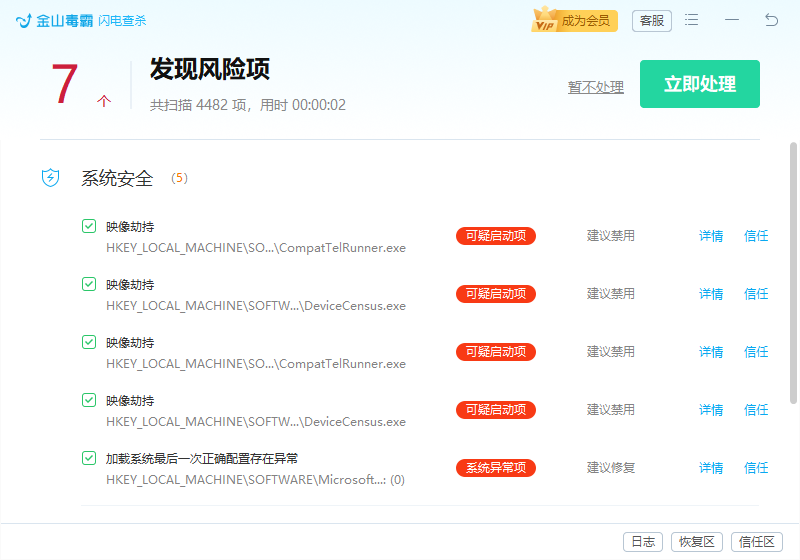The height and width of the screenshot is (560, 800).
Task: Open 详情 for the 系统异常项 row
Action: [x=711, y=468]
